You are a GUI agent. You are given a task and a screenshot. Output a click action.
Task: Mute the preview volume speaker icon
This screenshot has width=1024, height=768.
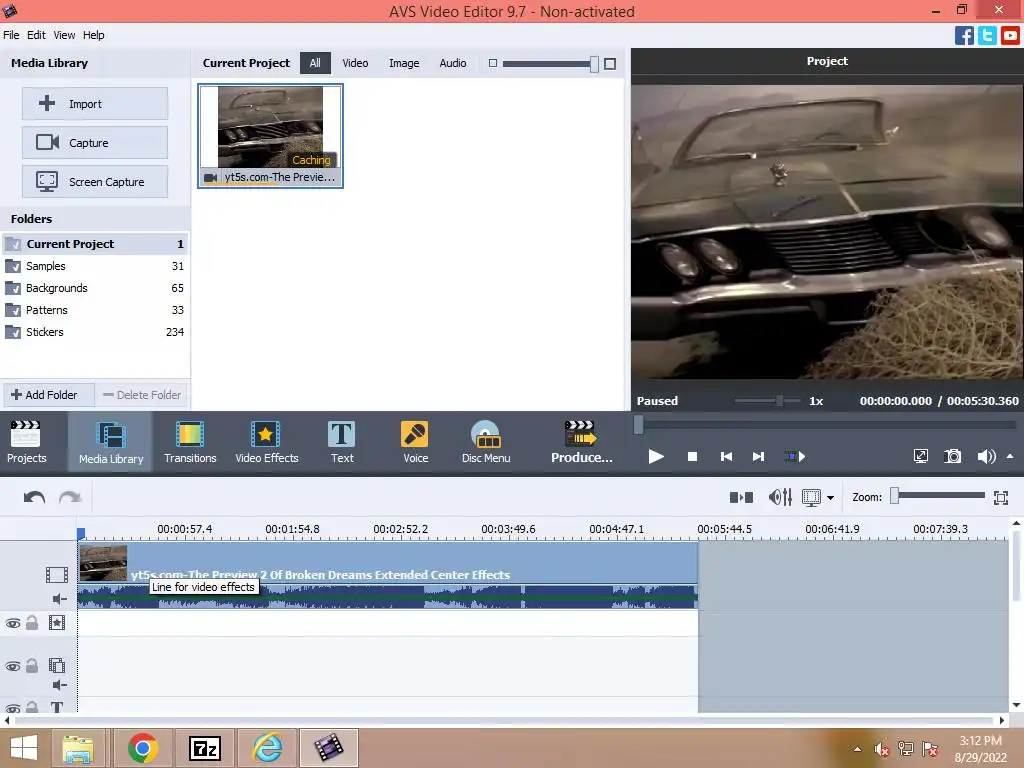coord(986,456)
